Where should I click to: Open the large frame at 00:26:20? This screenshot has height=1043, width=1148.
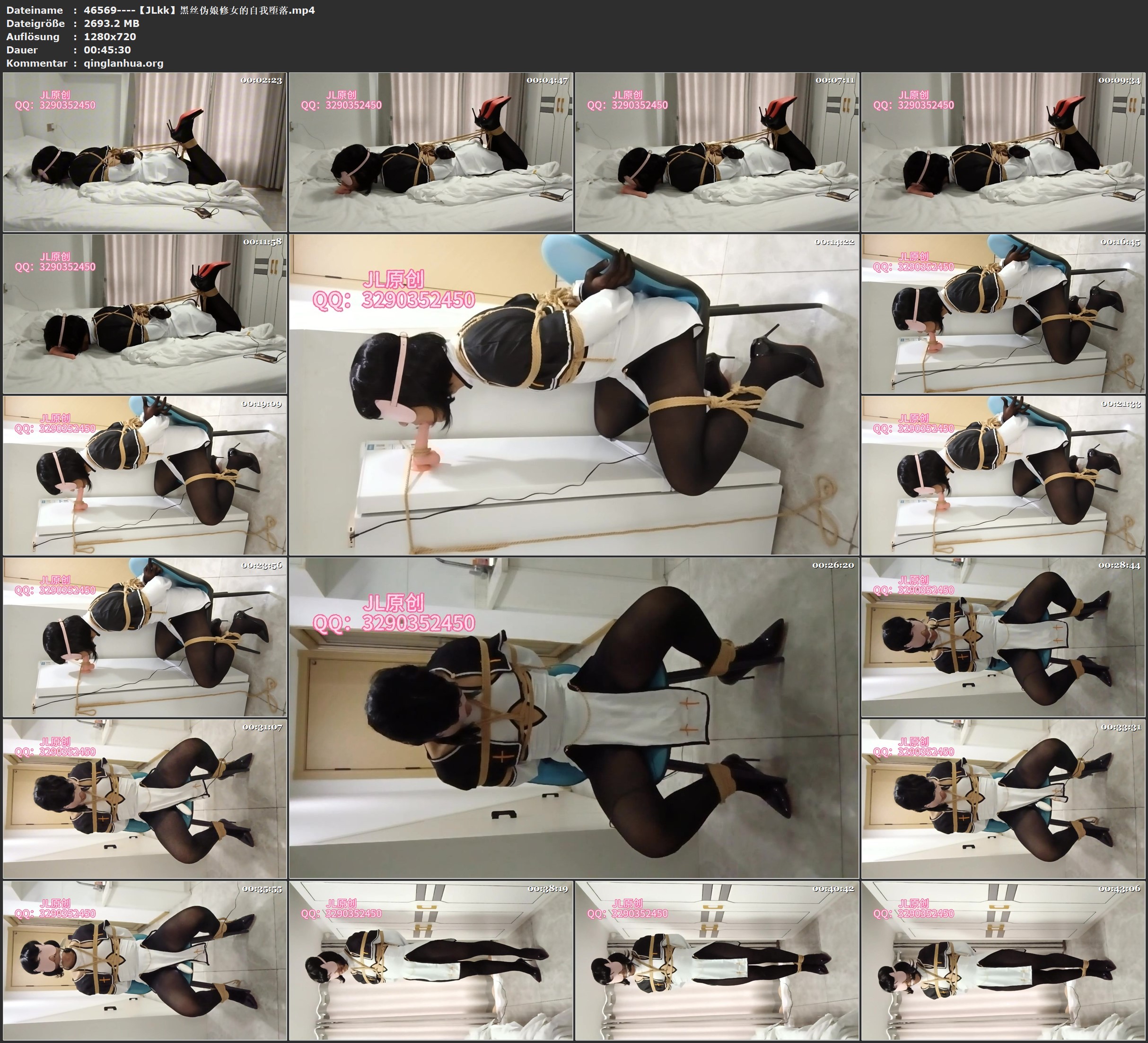[x=573, y=717]
